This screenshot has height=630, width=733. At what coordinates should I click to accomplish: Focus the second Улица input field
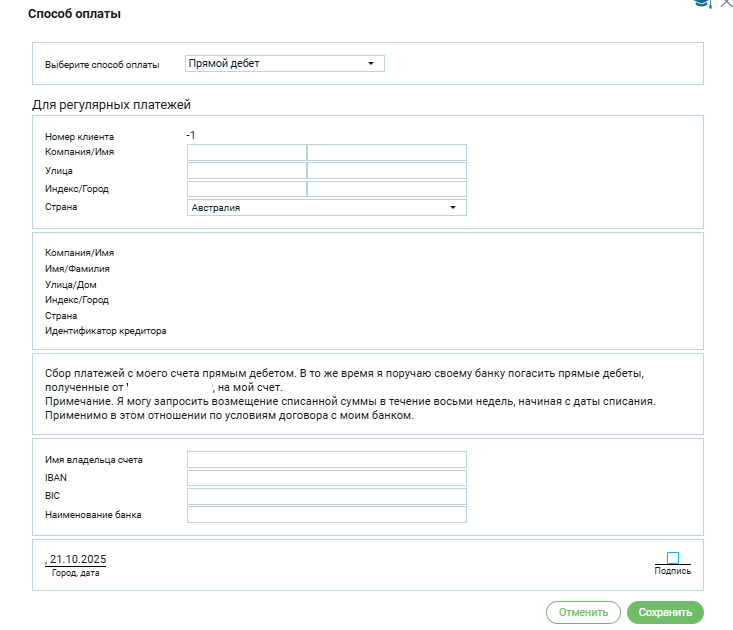point(387,171)
